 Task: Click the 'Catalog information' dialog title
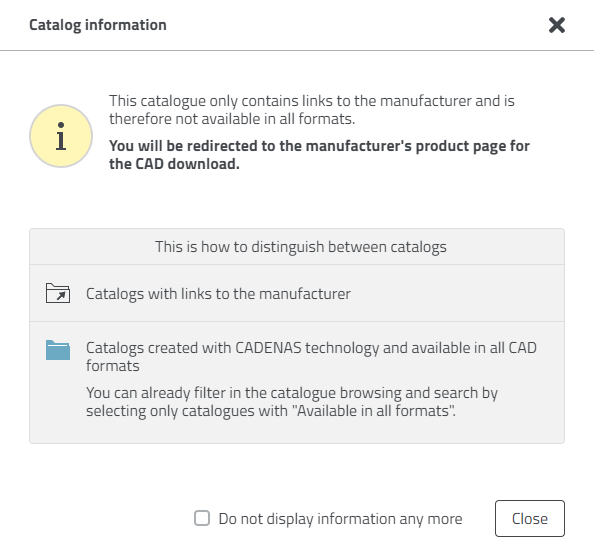coord(98,25)
